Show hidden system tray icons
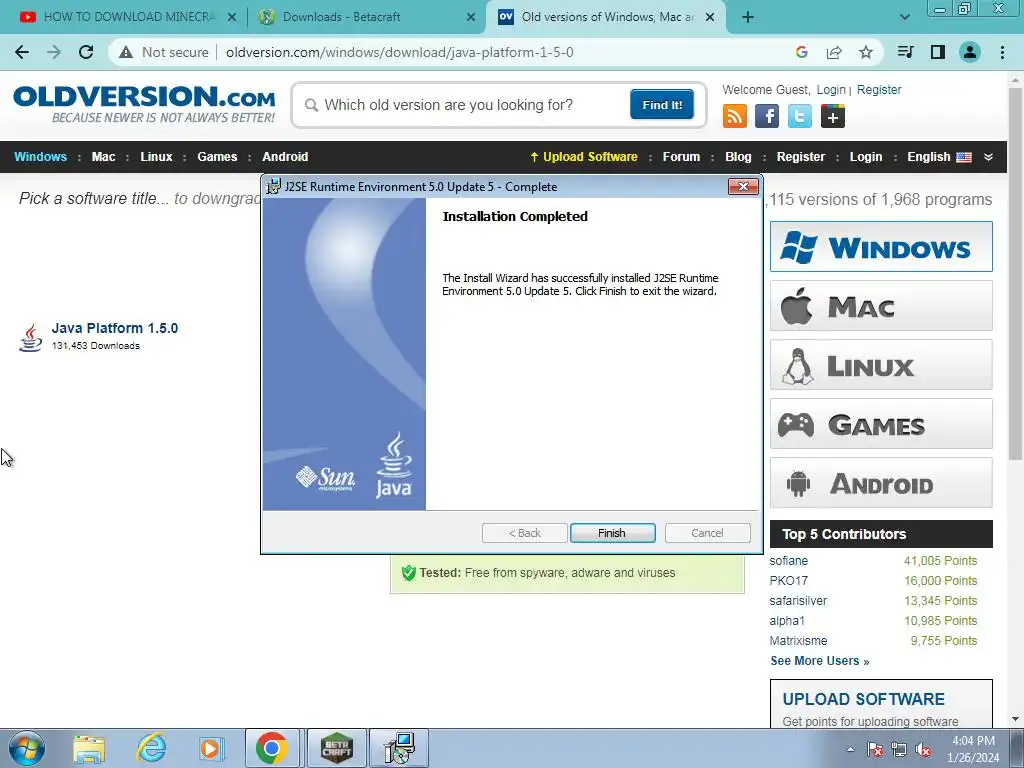 (x=850, y=750)
